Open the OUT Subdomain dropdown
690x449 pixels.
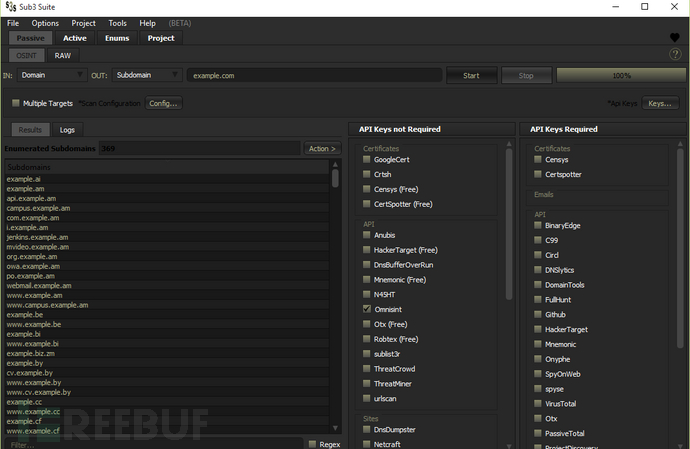click(147, 75)
